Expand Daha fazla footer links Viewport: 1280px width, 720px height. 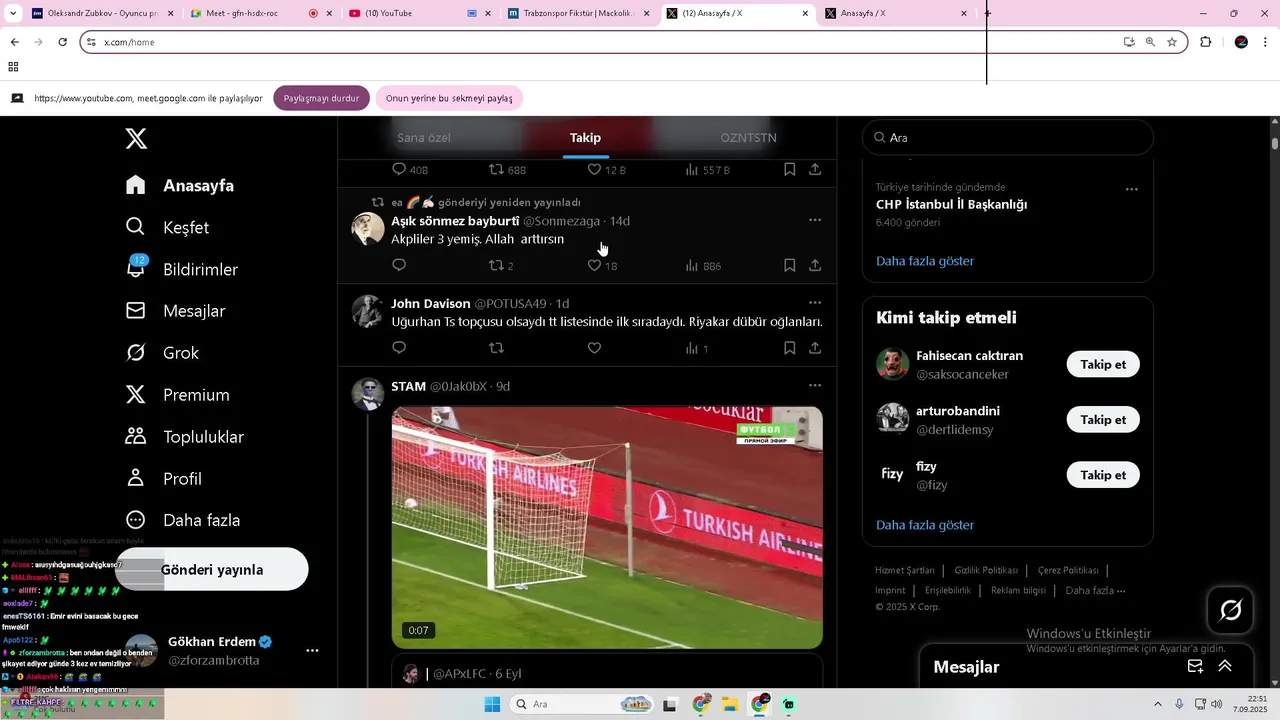coord(1095,590)
